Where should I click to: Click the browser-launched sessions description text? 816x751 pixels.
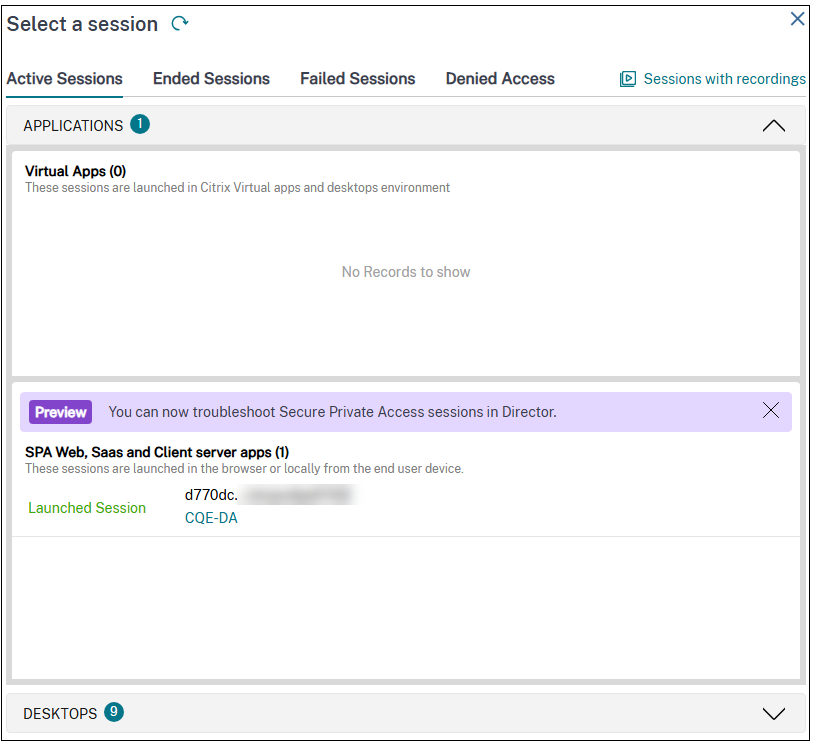click(x=244, y=469)
